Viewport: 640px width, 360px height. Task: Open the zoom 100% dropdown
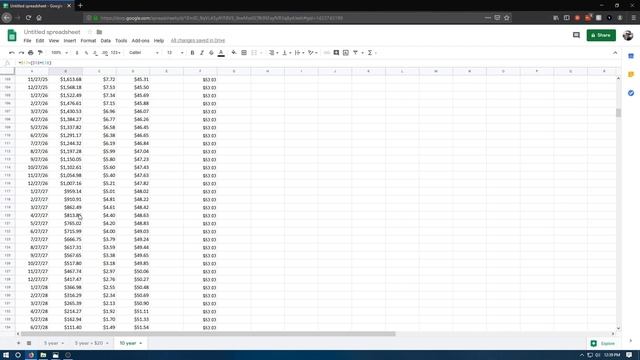[60, 53]
